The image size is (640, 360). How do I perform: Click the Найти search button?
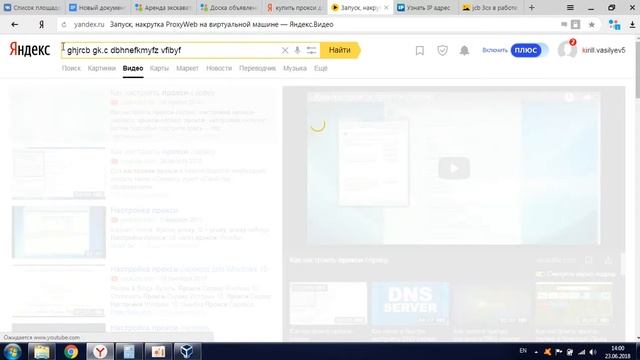tap(340, 50)
